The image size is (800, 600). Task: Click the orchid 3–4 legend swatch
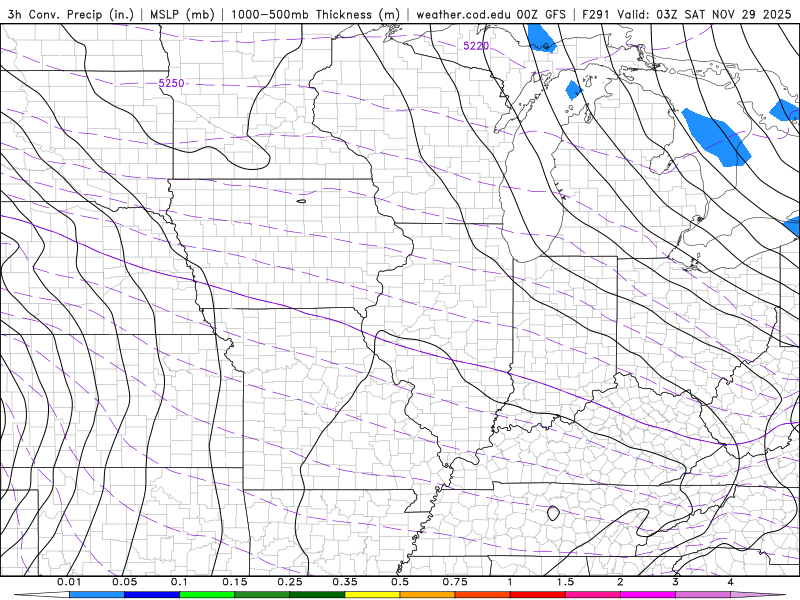pyautogui.click(x=703, y=595)
